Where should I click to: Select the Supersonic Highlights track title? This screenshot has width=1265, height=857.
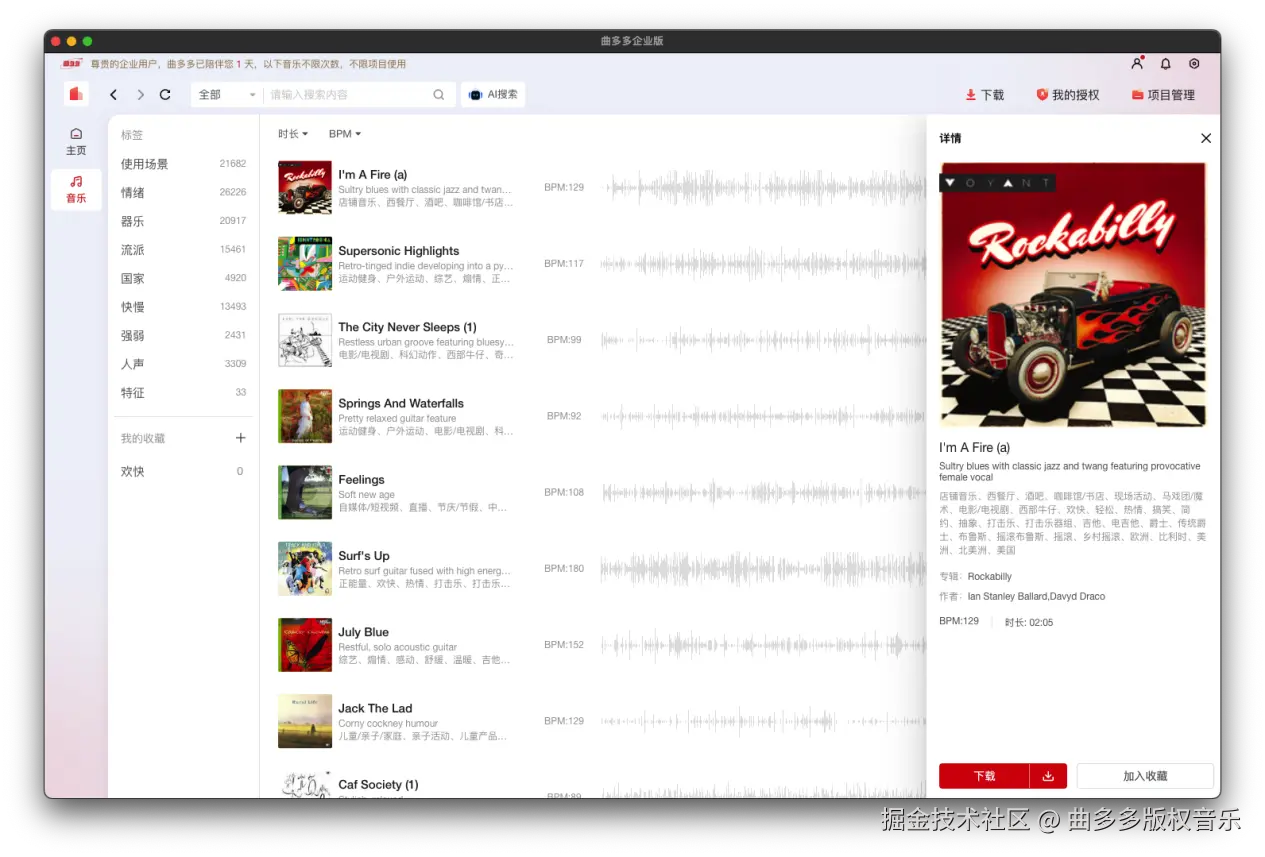pyautogui.click(x=399, y=251)
